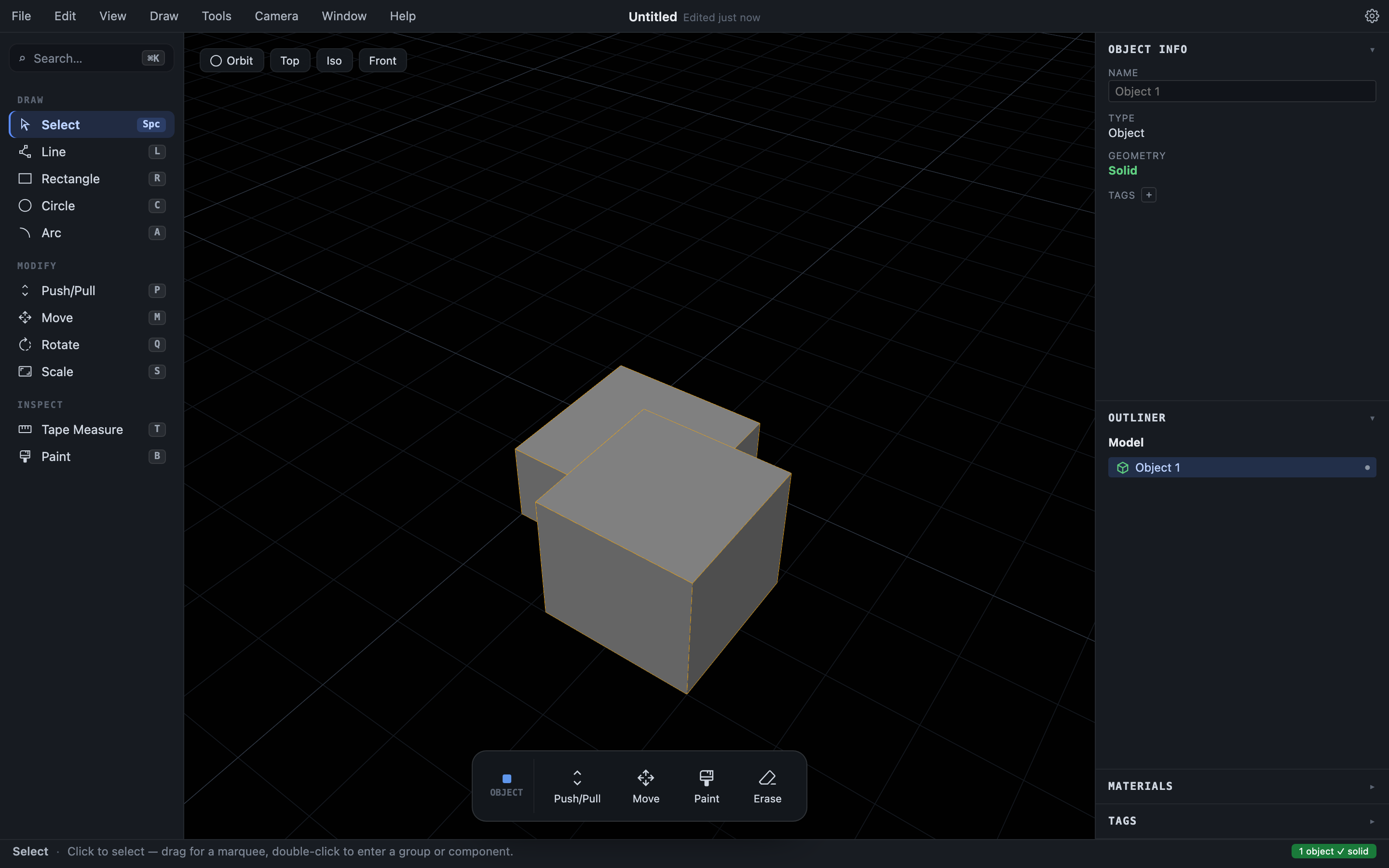Switch to the Front view
Image resolution: width=1389 pixels, height=868 pixels.
pyautogui.click(x=383, y=61)
